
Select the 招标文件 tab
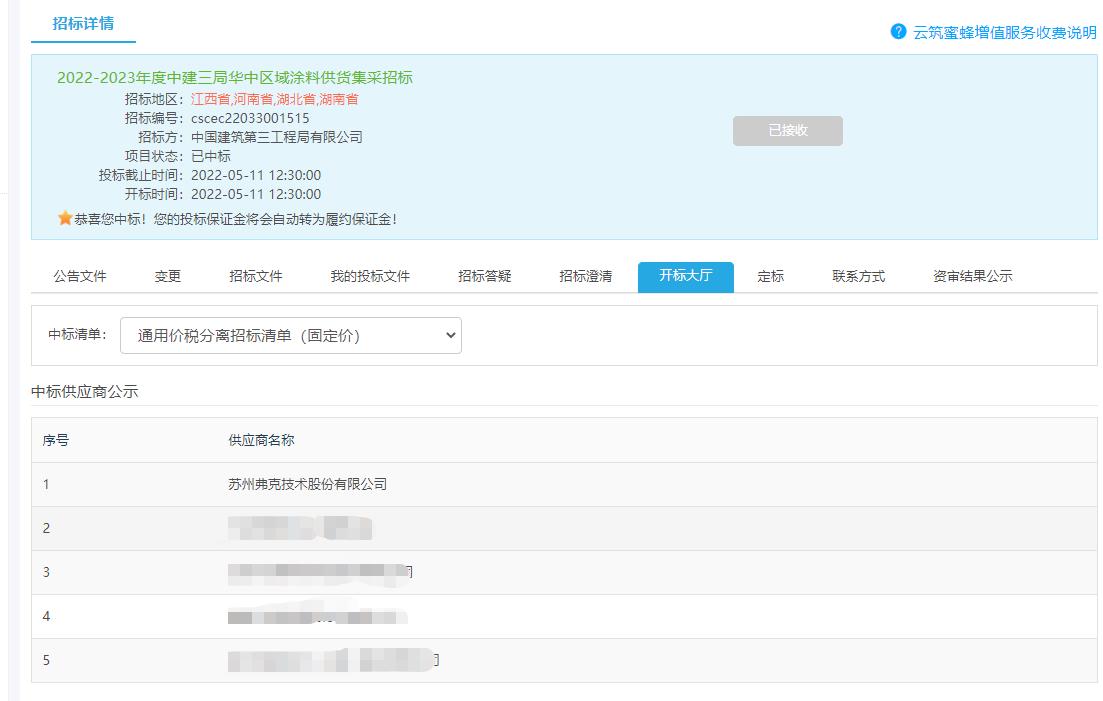[256, 277]
